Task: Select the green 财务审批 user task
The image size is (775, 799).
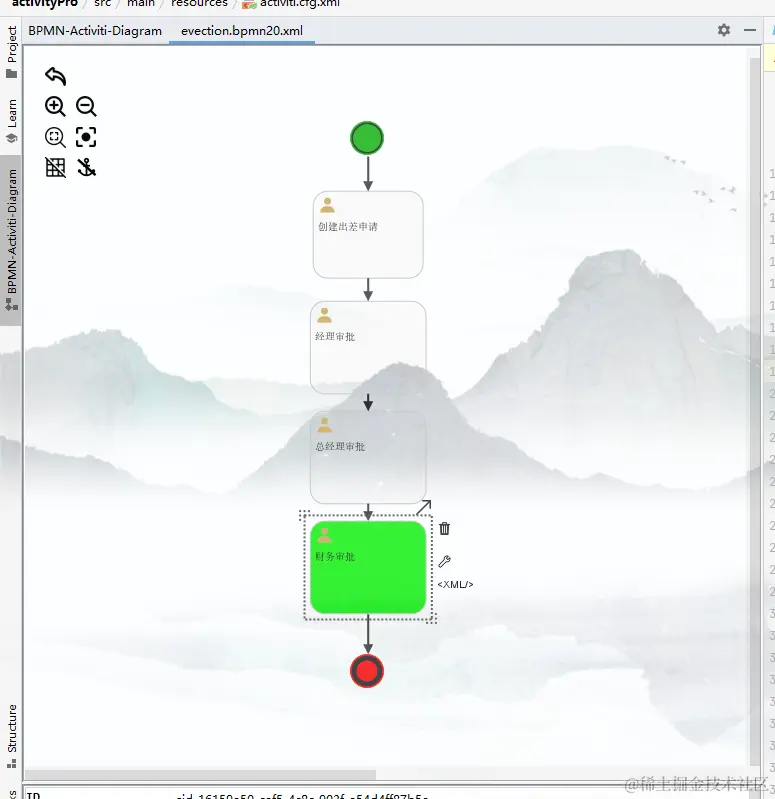Action: [368, 567]
